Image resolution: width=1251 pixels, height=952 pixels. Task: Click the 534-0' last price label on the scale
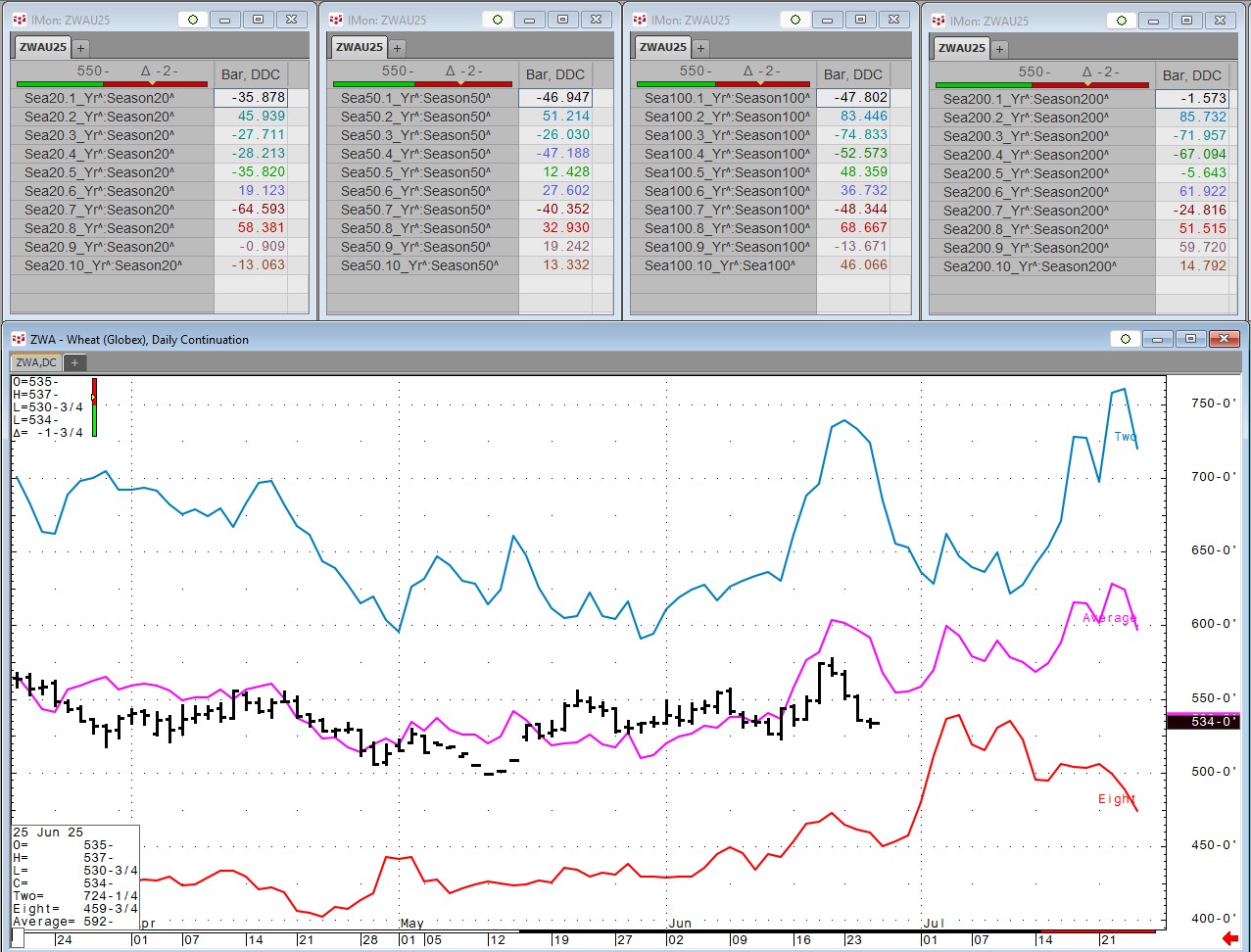click(1203, 722)
